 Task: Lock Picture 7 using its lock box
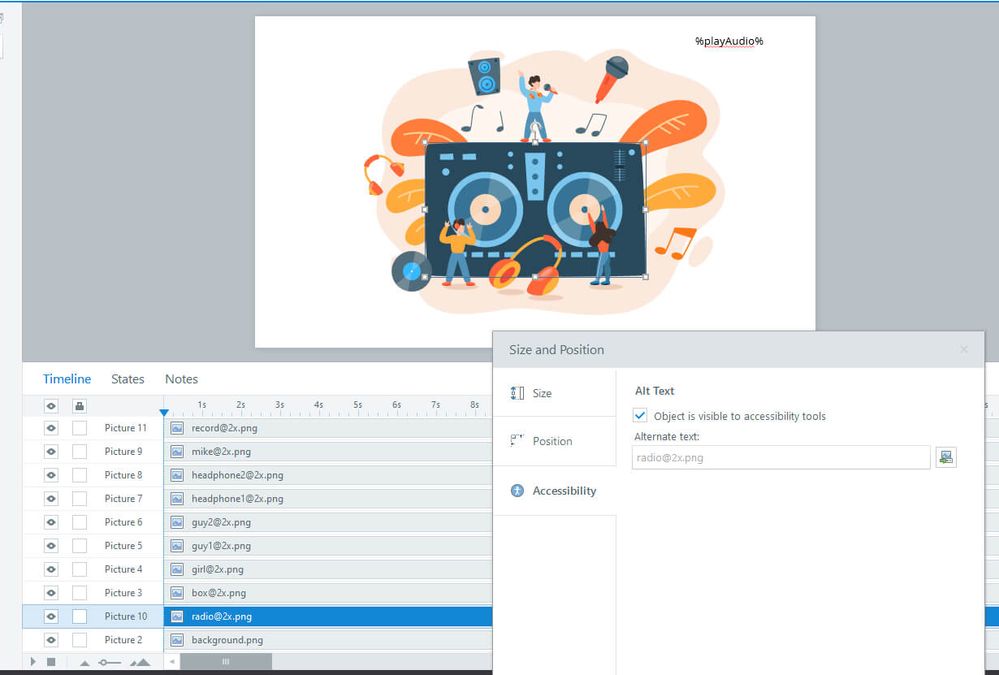79,499
